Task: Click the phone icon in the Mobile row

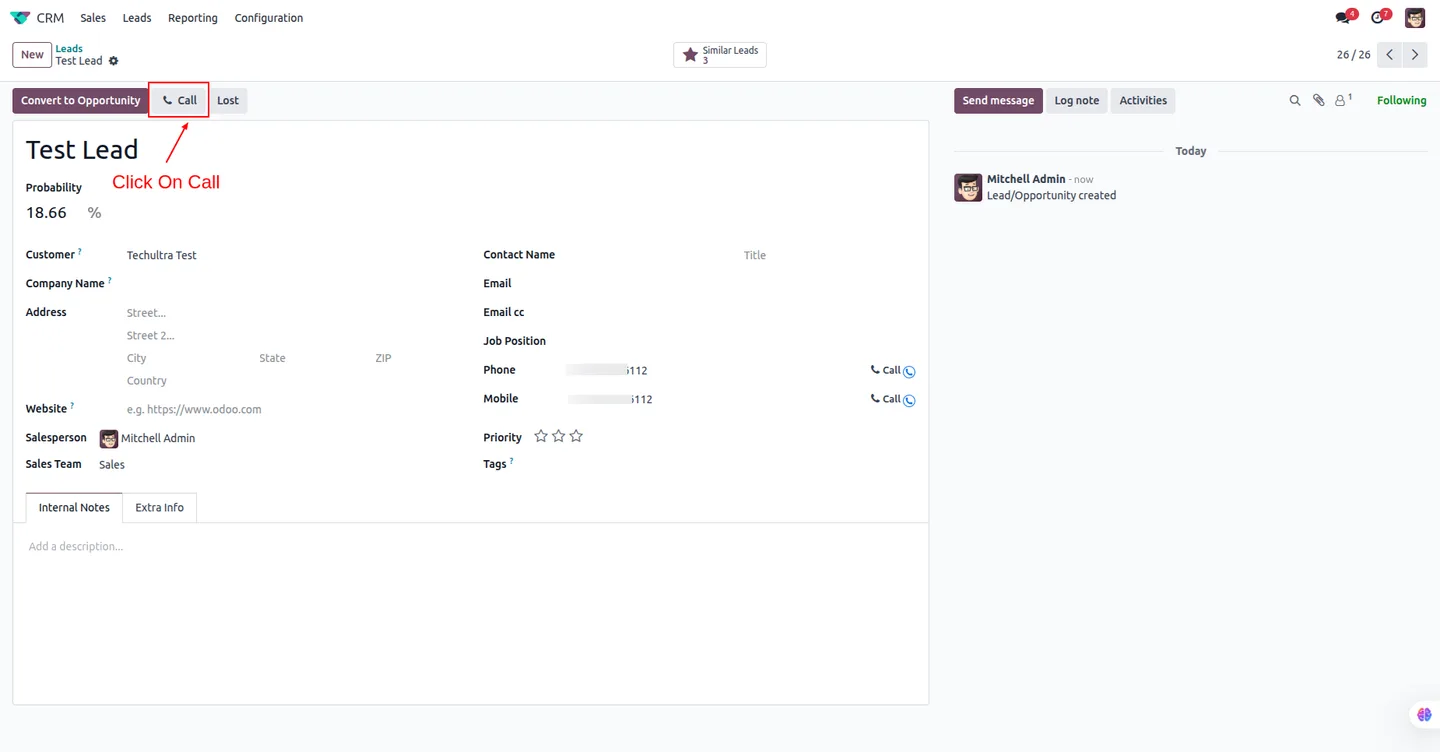Action: pyautogui.click(x=909, y=401)
